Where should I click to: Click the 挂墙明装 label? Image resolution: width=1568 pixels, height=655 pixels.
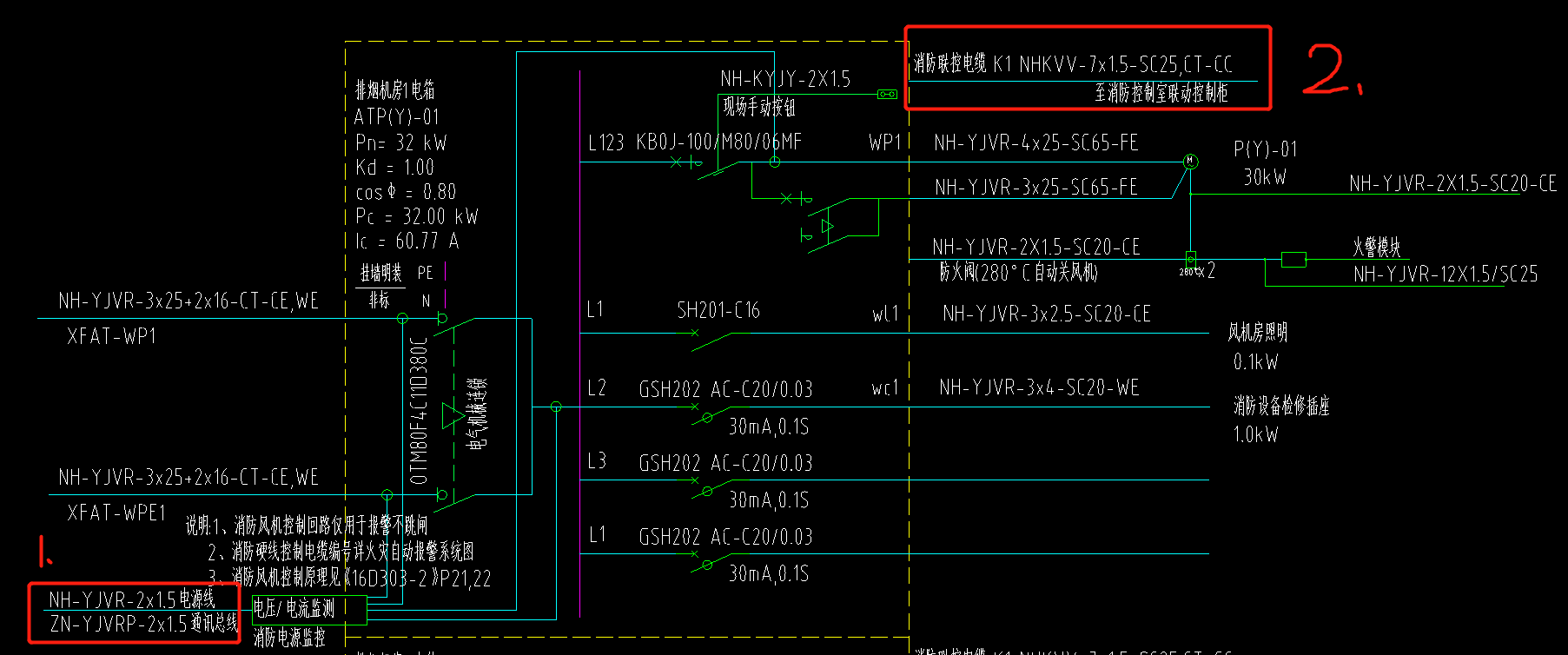[381, 273]
